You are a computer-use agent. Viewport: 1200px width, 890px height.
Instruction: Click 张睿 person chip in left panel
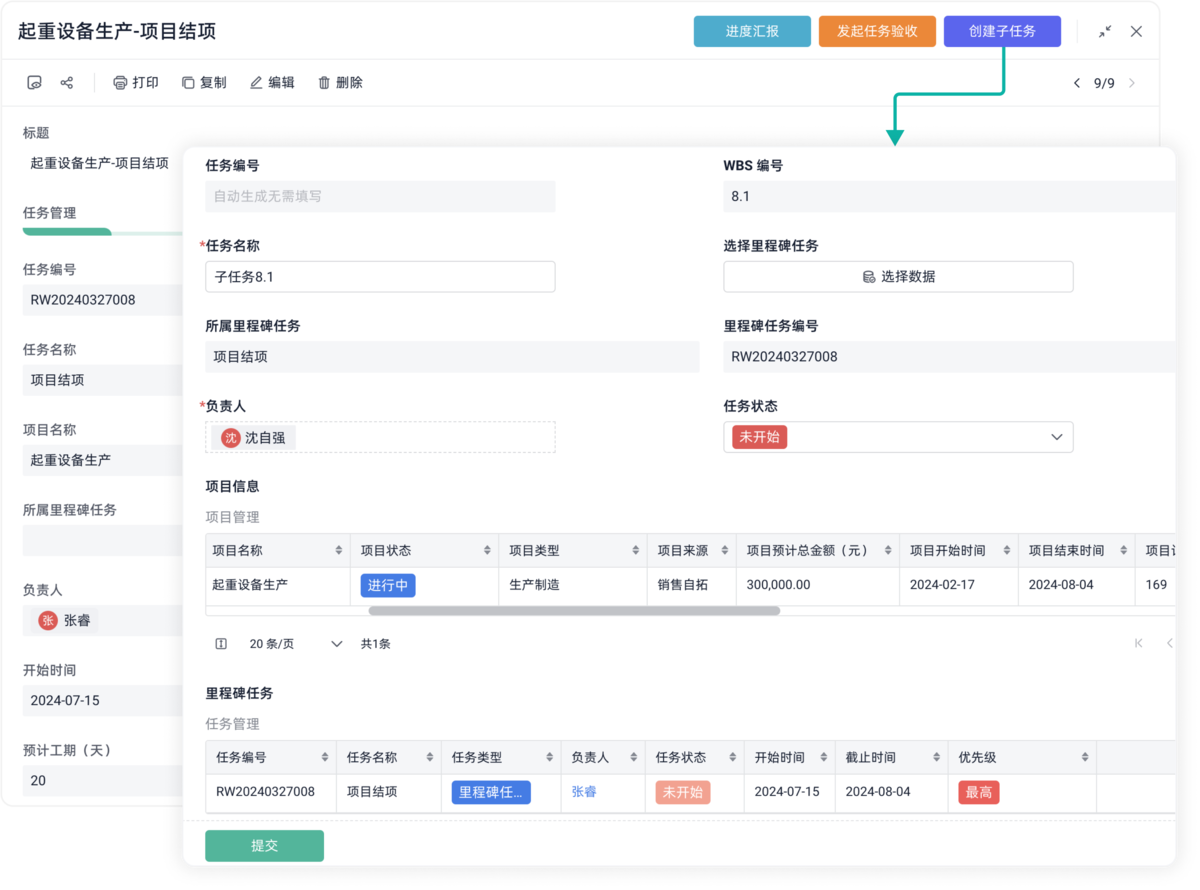[x=65, y=620]
